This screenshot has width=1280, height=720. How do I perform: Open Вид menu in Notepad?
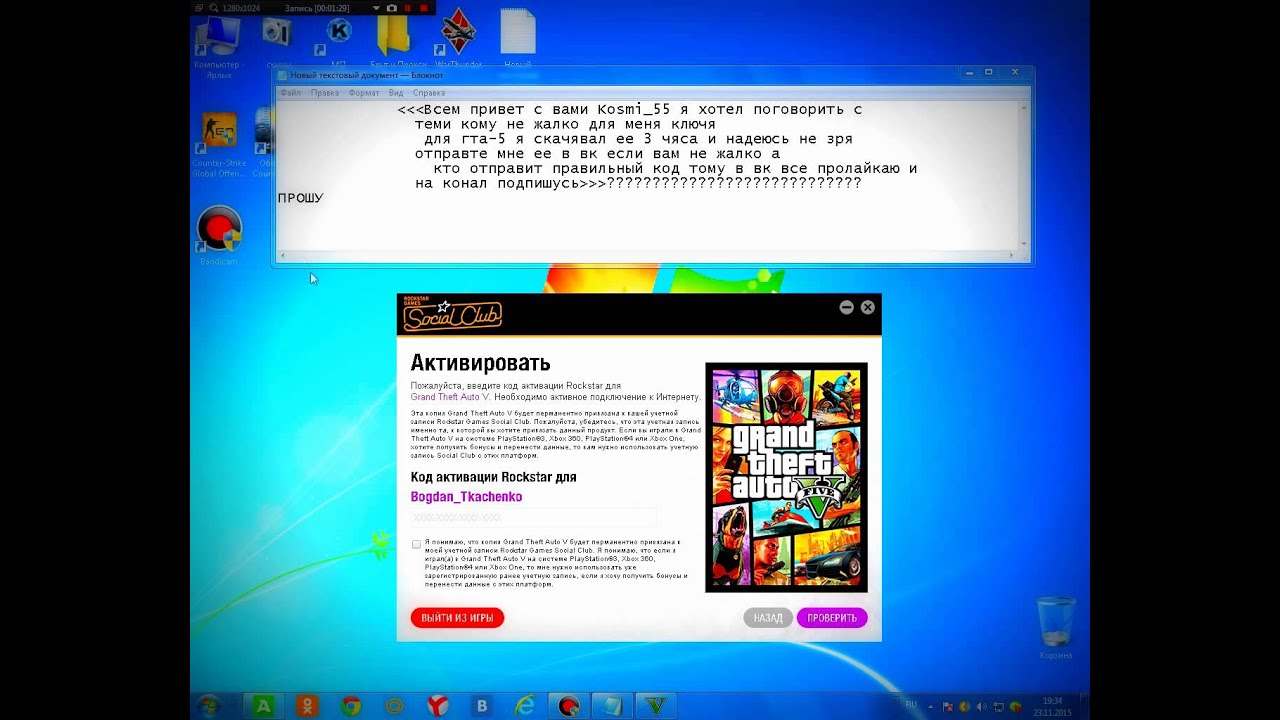point(396,92)
